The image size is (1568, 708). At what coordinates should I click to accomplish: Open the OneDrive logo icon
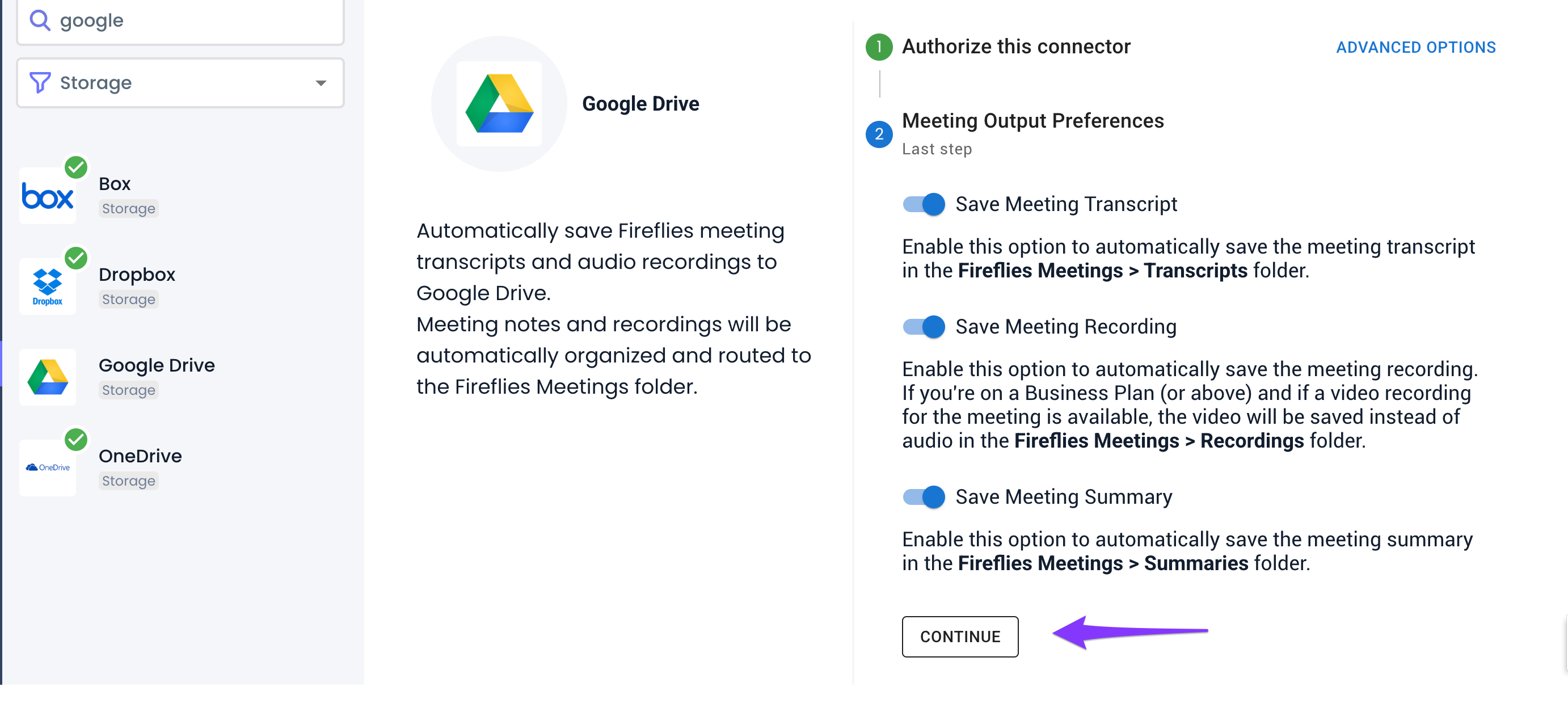pos(48,468)
